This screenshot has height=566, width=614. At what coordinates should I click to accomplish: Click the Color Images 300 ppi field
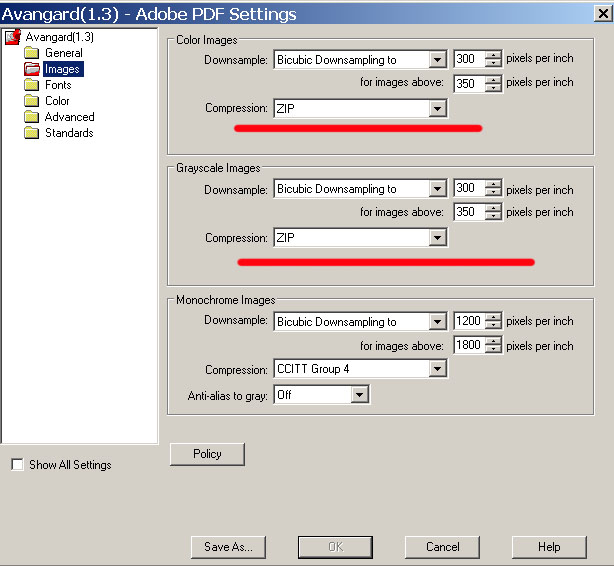click(x=469, y=59)
